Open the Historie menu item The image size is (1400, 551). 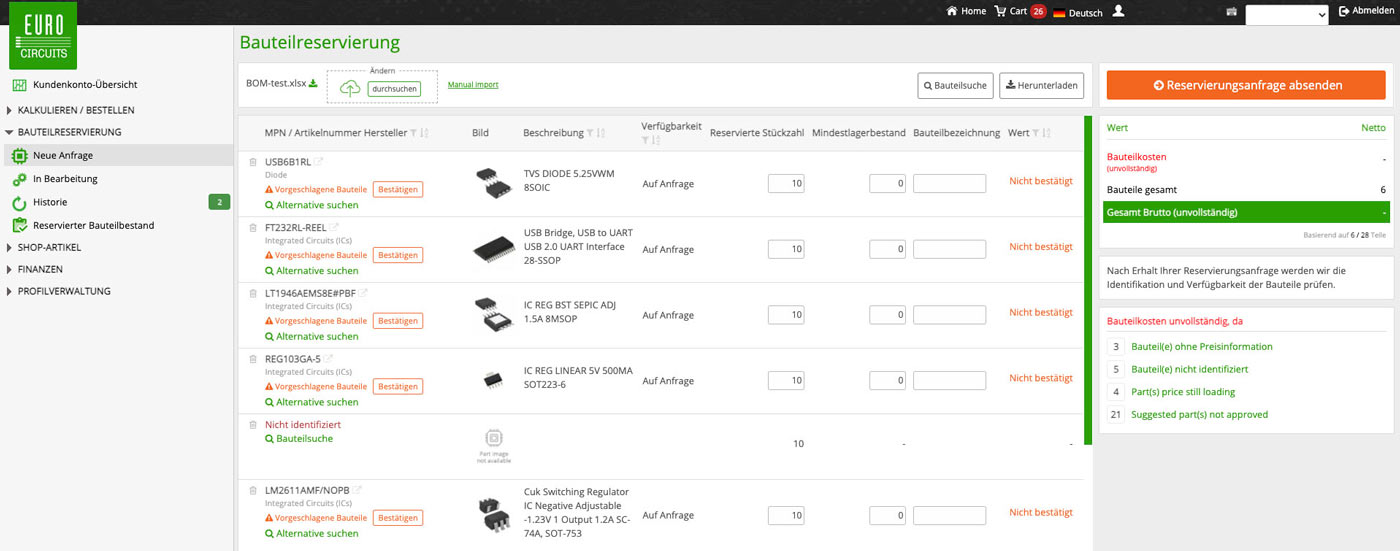point(50,202)
